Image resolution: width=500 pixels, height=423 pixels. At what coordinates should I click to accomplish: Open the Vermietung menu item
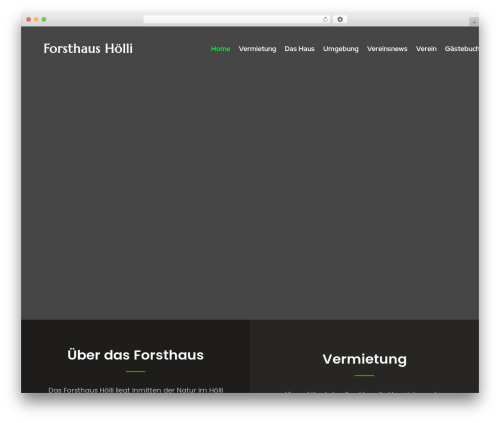[x=257, y=49]
